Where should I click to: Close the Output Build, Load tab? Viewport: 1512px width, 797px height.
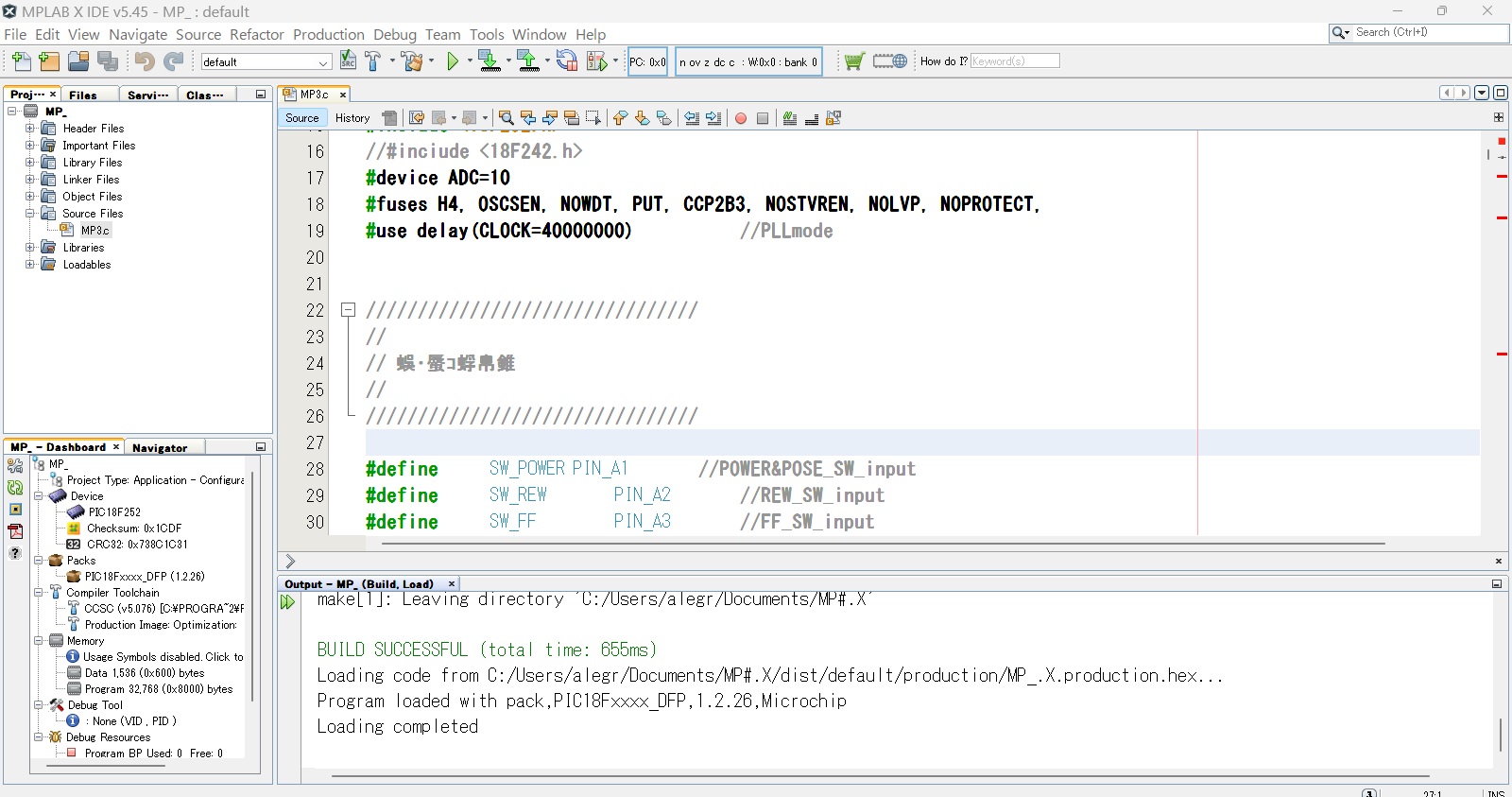452,584
